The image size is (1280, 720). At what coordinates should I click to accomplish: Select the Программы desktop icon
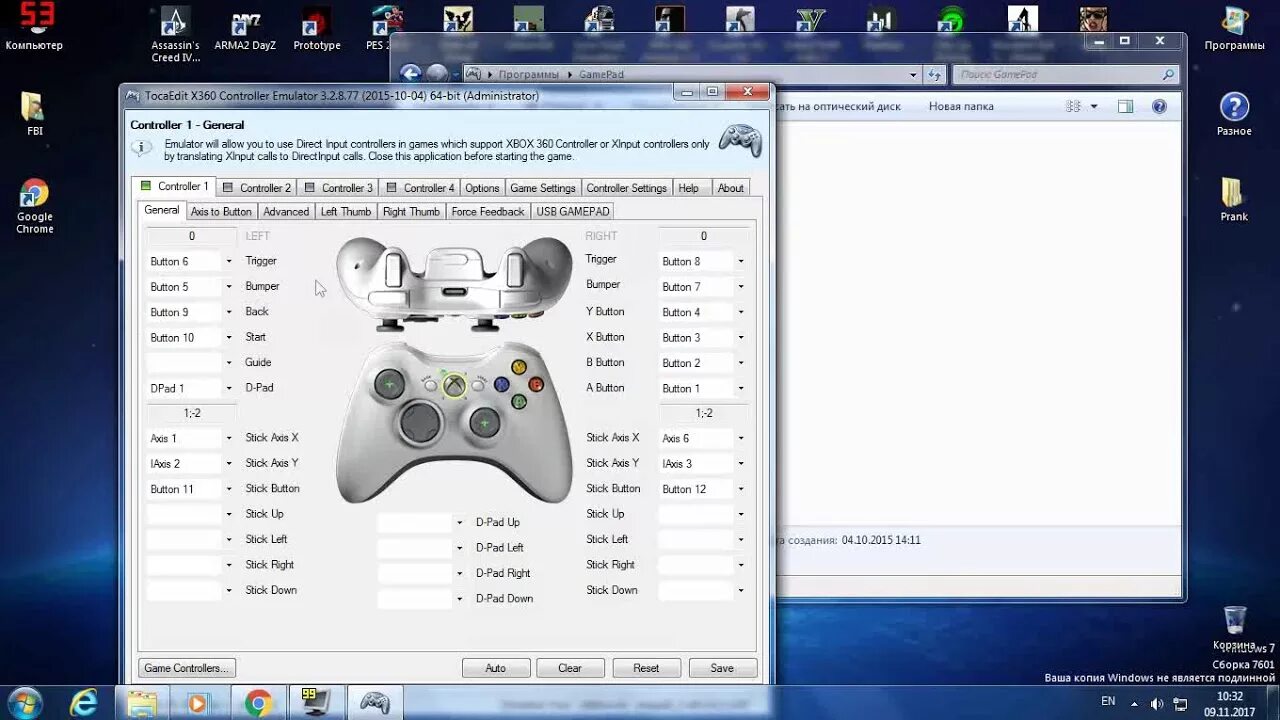(1235, 28)
